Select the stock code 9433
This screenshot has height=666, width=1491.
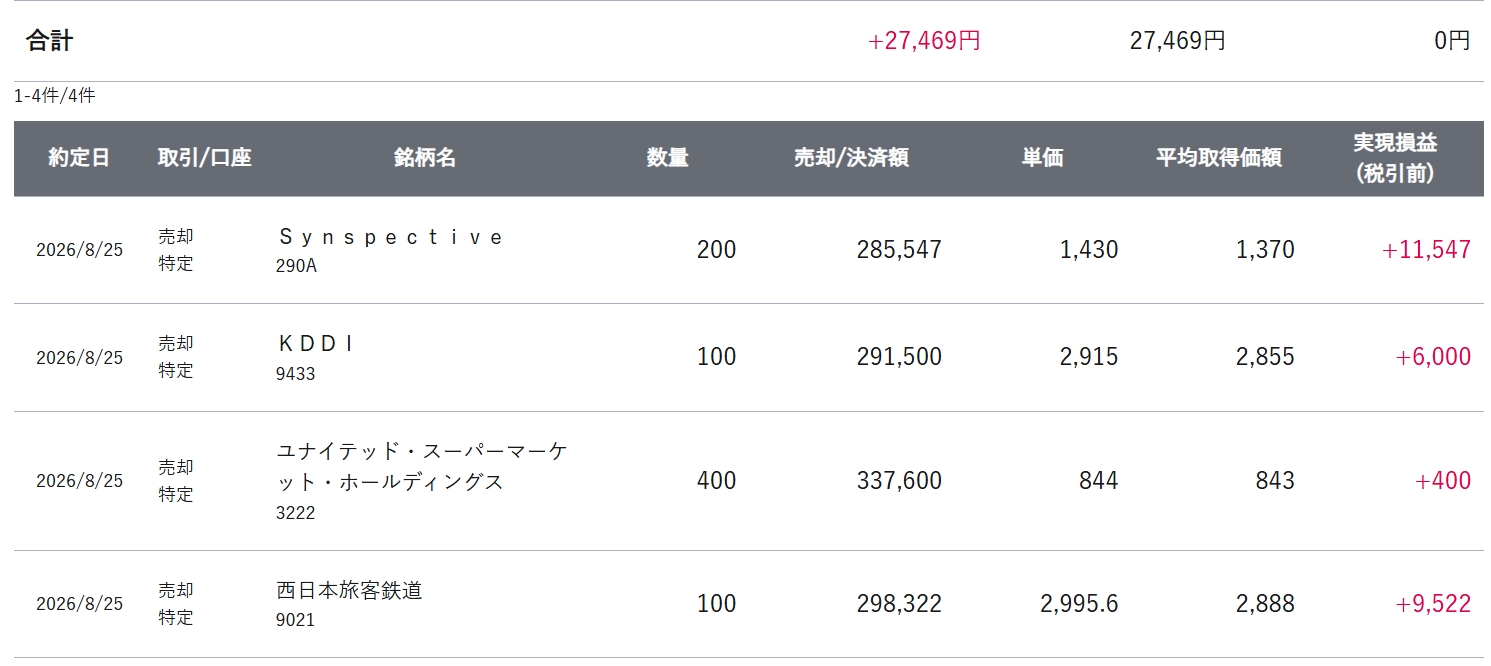click(296, 374)
